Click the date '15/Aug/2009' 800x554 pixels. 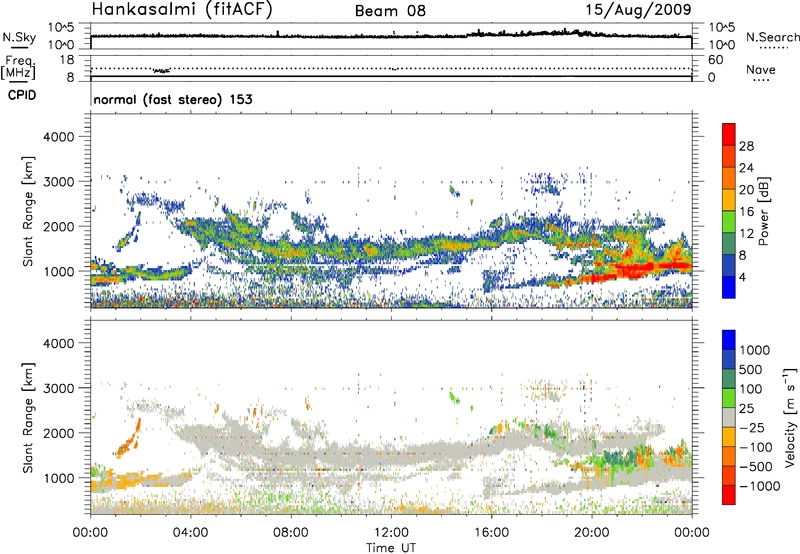click(638, 9)
